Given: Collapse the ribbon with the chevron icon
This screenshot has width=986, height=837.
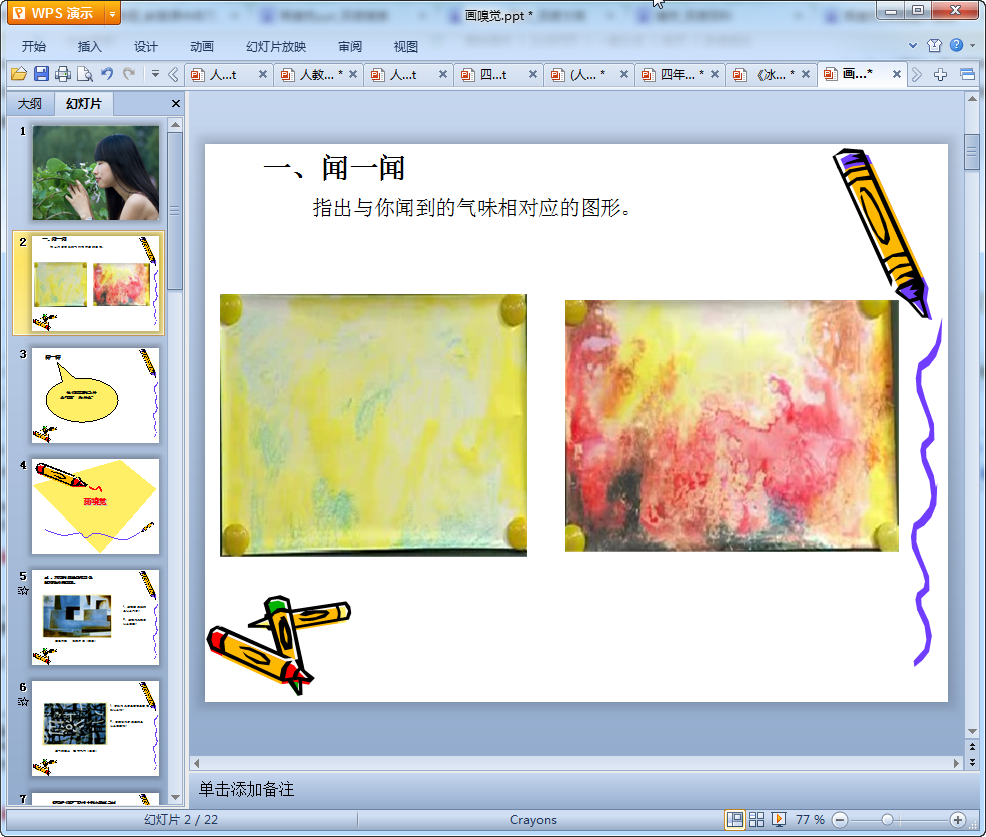Looking at the screenshot, I should pos(913,45).
